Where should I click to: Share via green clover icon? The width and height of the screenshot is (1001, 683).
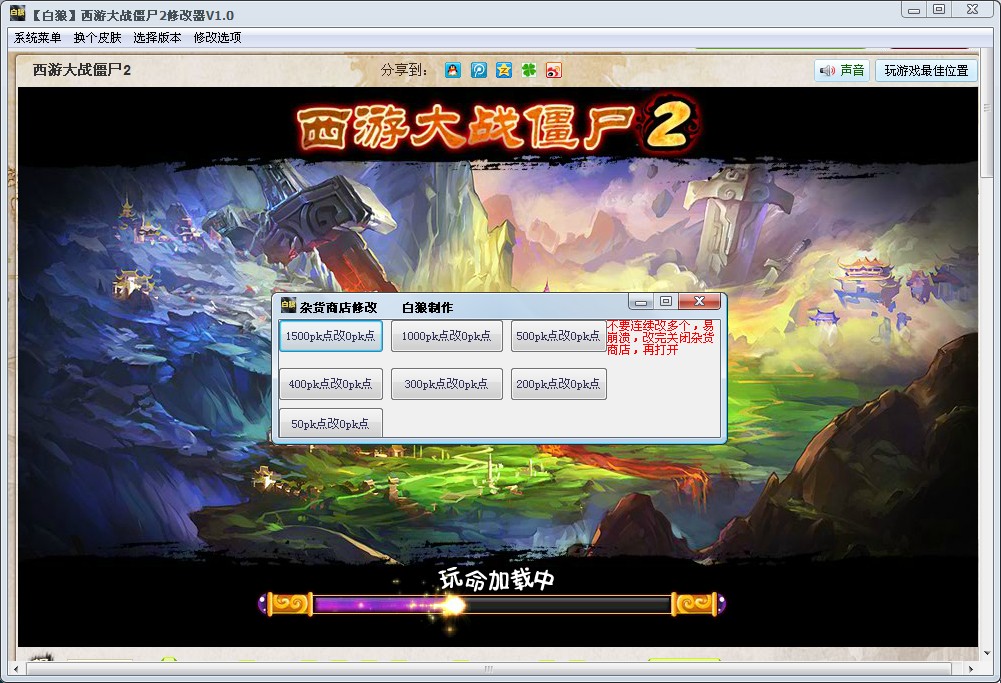[529, 70]
